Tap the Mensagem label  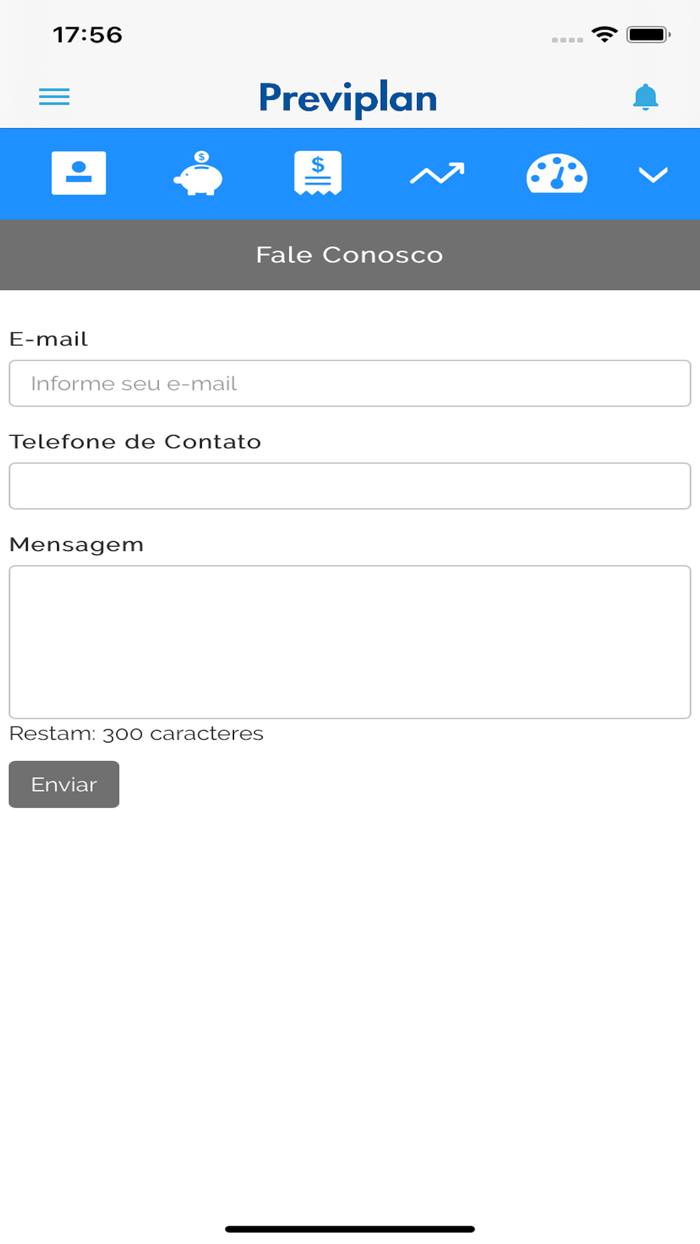[x=76, y=544]
